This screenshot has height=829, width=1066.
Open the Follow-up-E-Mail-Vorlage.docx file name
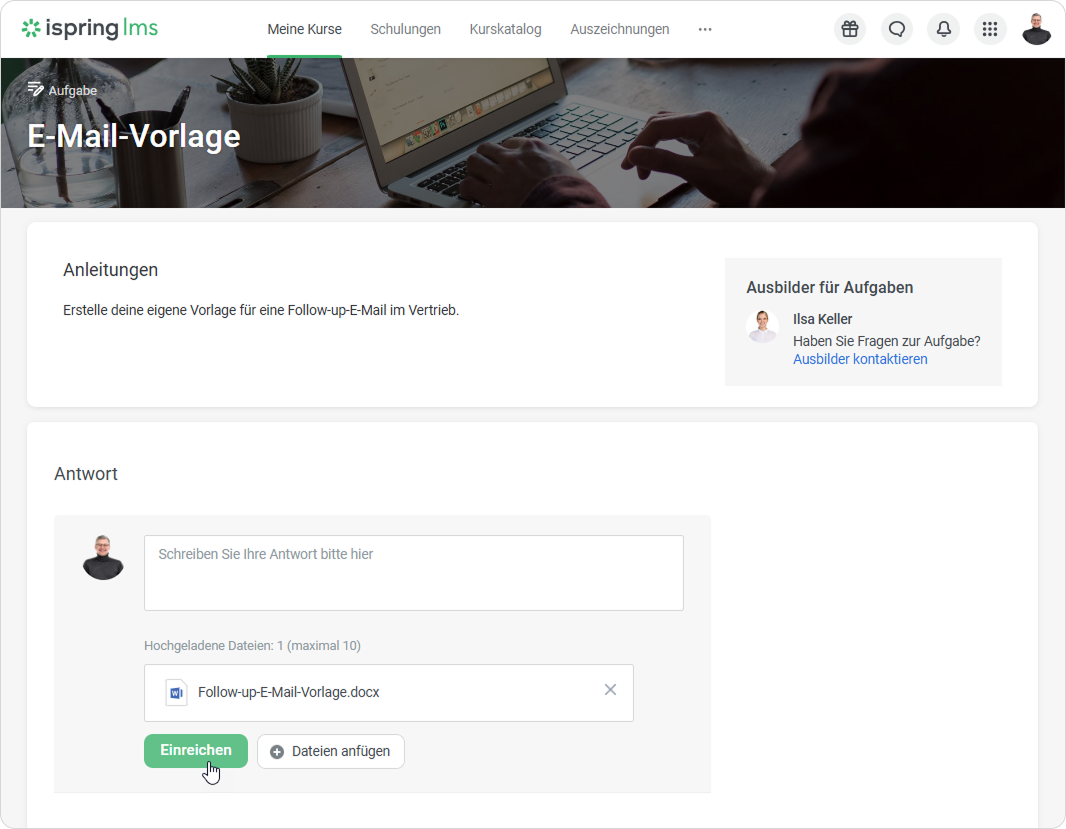(x=288, y=692)
